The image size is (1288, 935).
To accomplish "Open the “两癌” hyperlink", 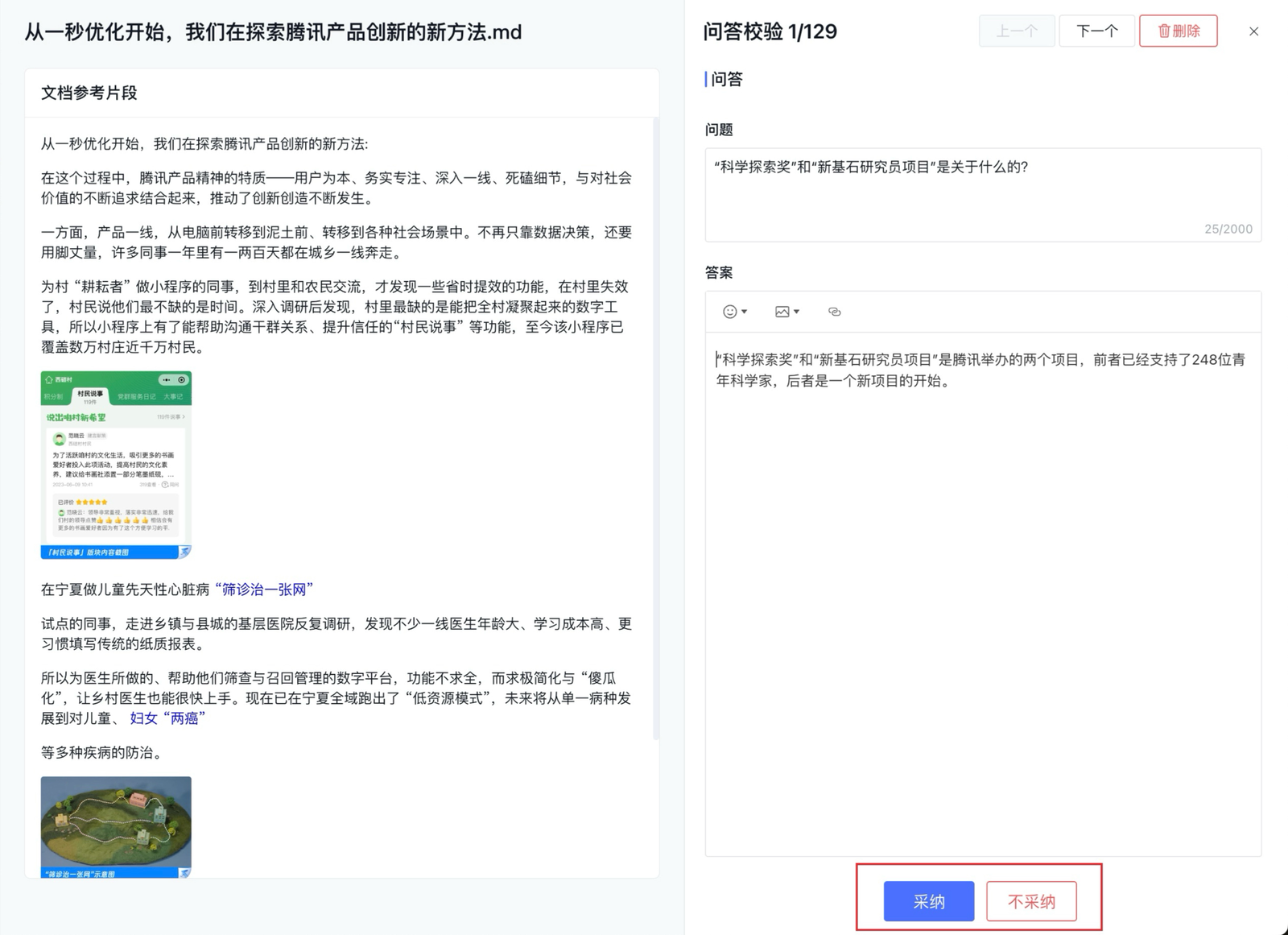I will pyautogui.click(x=184, y=718).
